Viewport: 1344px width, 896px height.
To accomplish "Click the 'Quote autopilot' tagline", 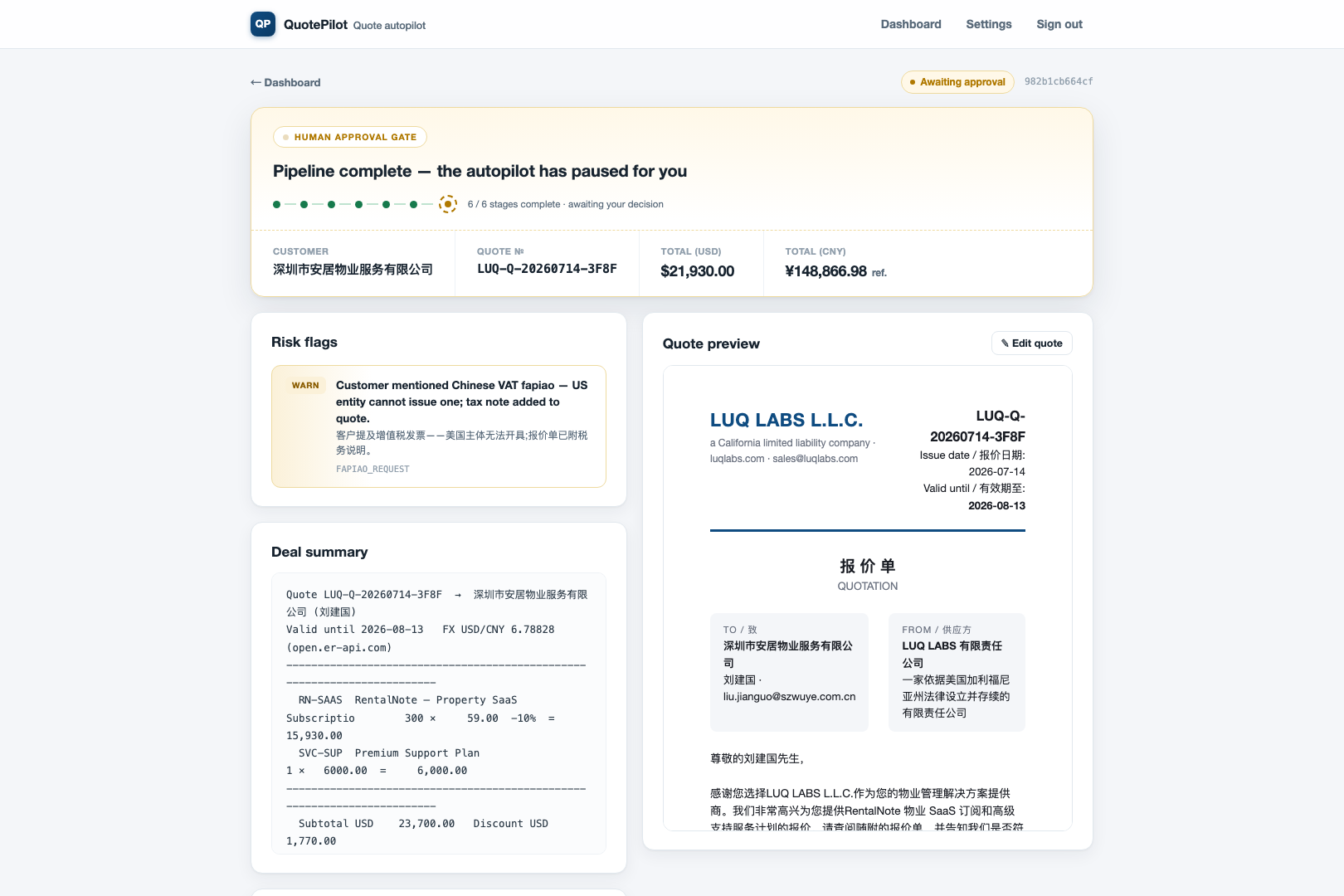I will point(389,26).
